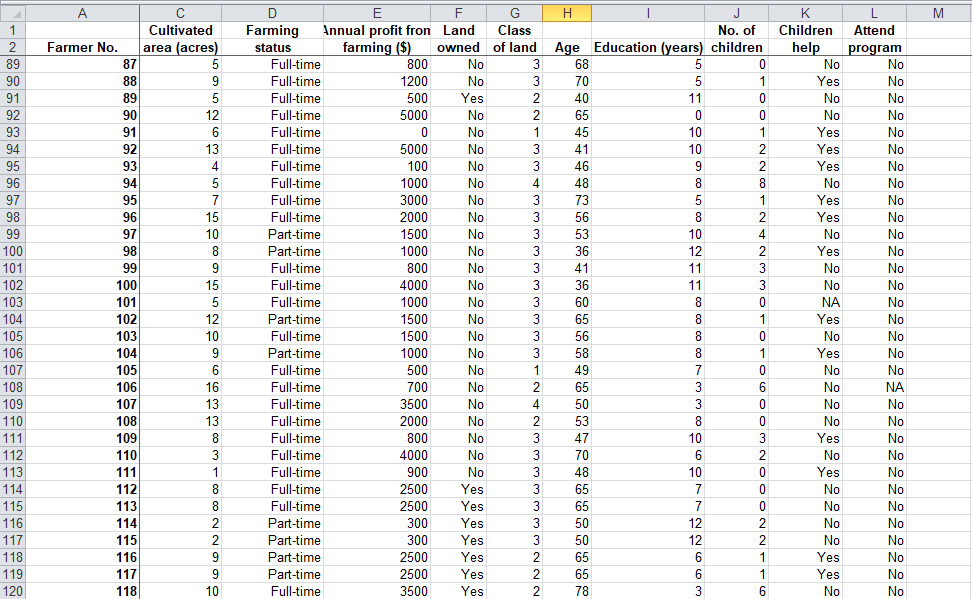Screen dimensions: 972x599
Task: Select column J header
Action: click(x=736, y=13)
